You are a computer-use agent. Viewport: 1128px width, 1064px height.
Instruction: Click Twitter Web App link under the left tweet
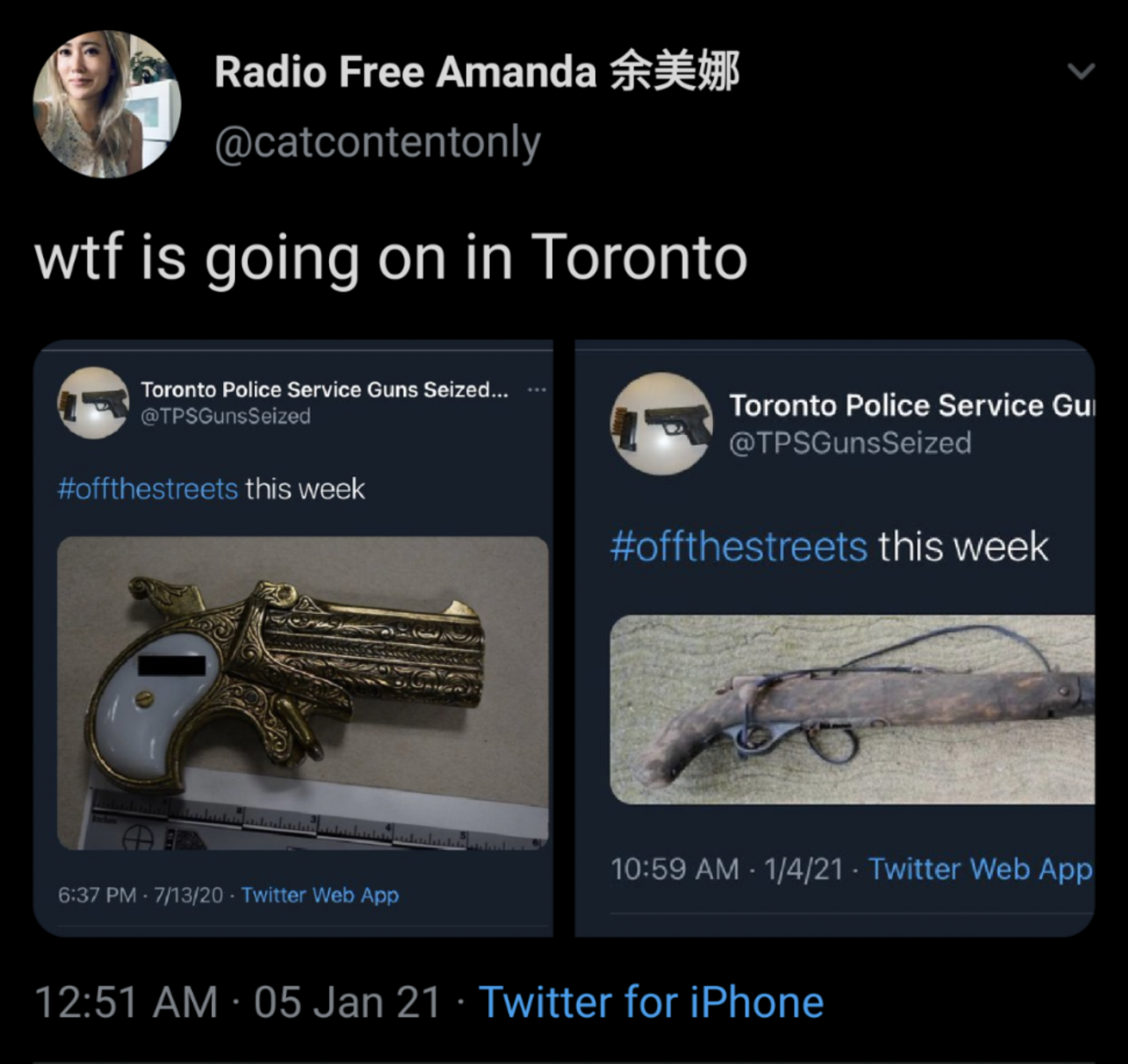point(321,895)
